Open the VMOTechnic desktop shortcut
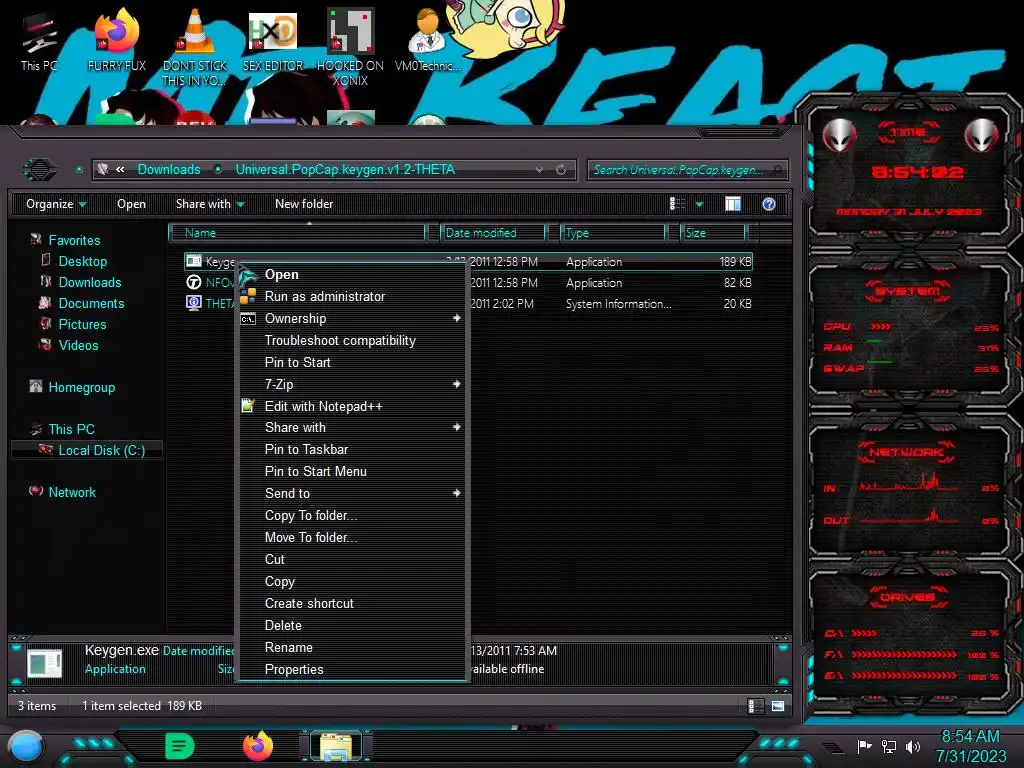This screenshot has width=1024, height=768. (x=428, y=41)
